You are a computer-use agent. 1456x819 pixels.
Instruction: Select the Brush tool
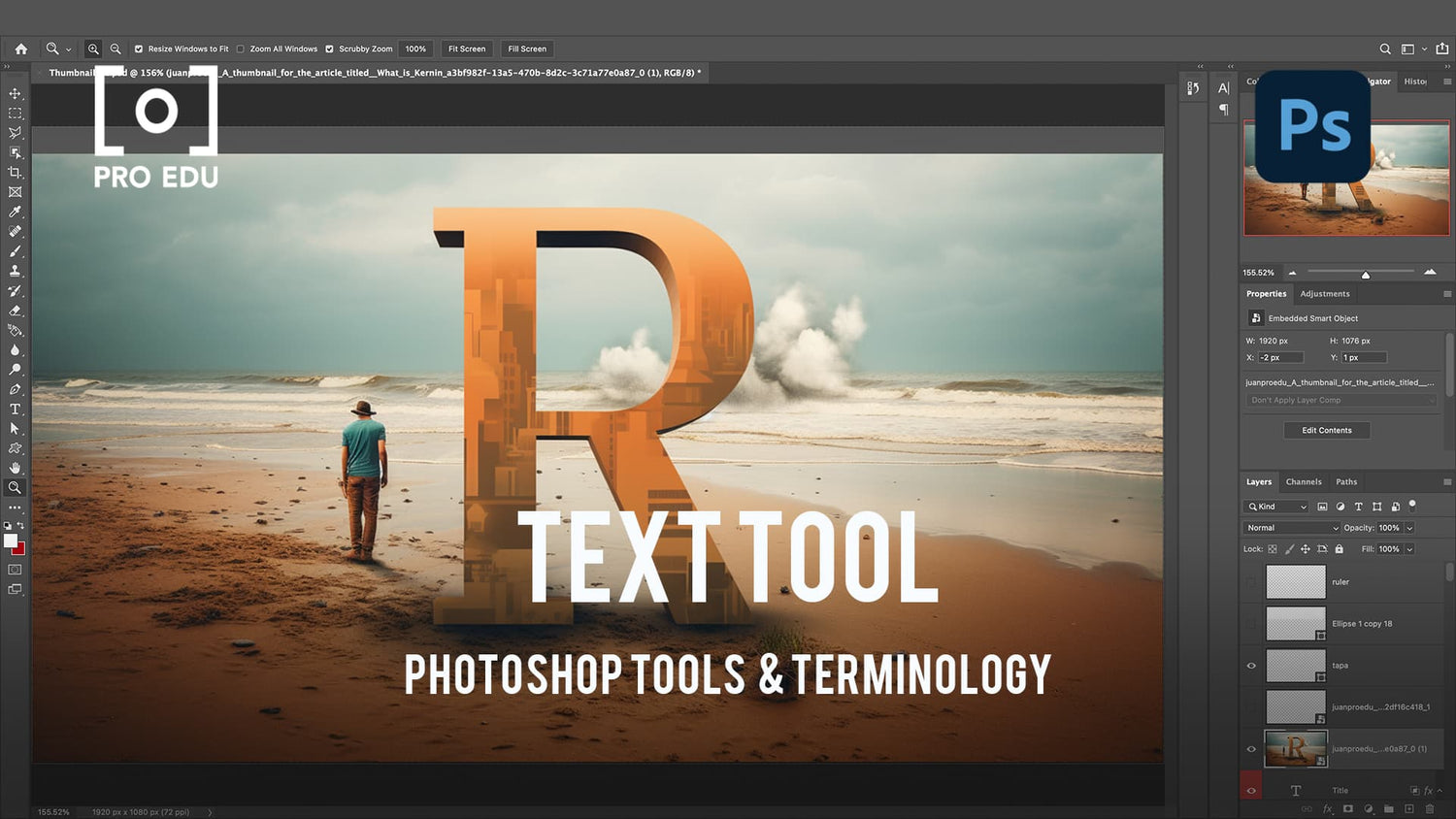[x=15, y=251]
